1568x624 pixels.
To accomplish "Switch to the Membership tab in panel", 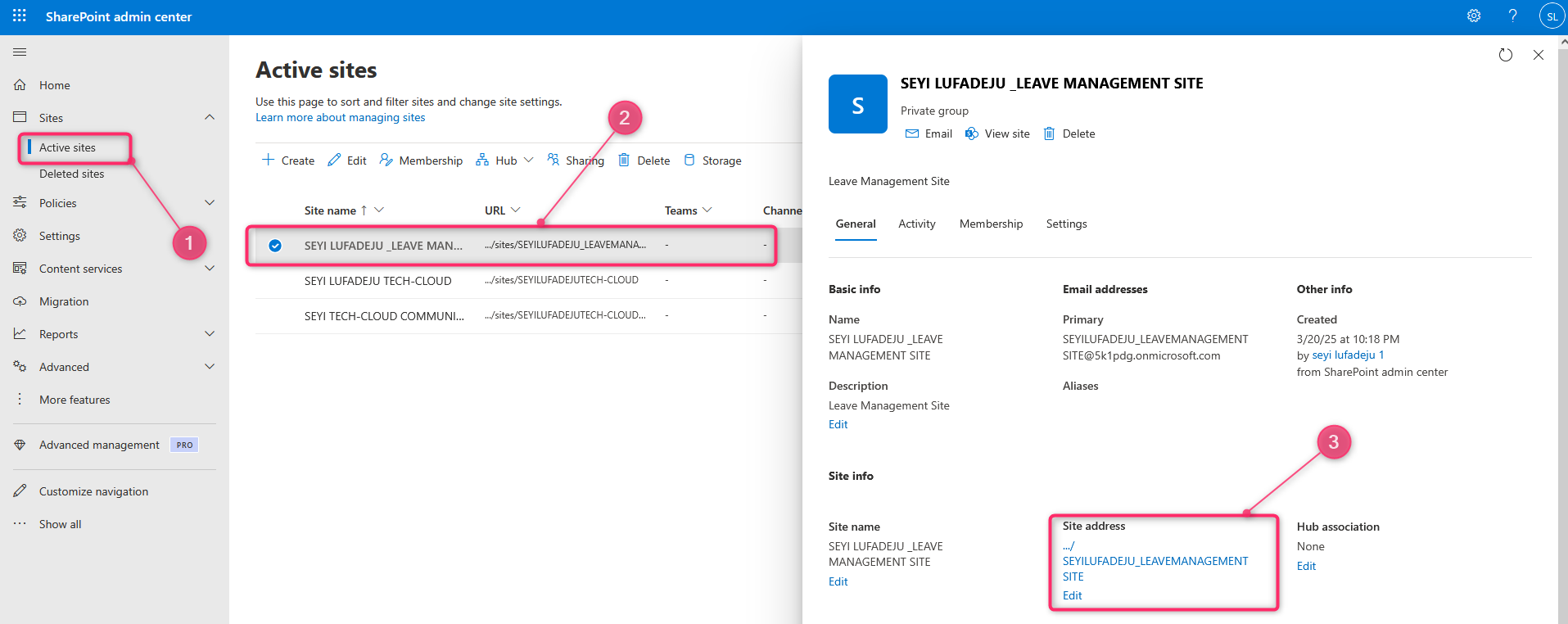I will point(991,224).
